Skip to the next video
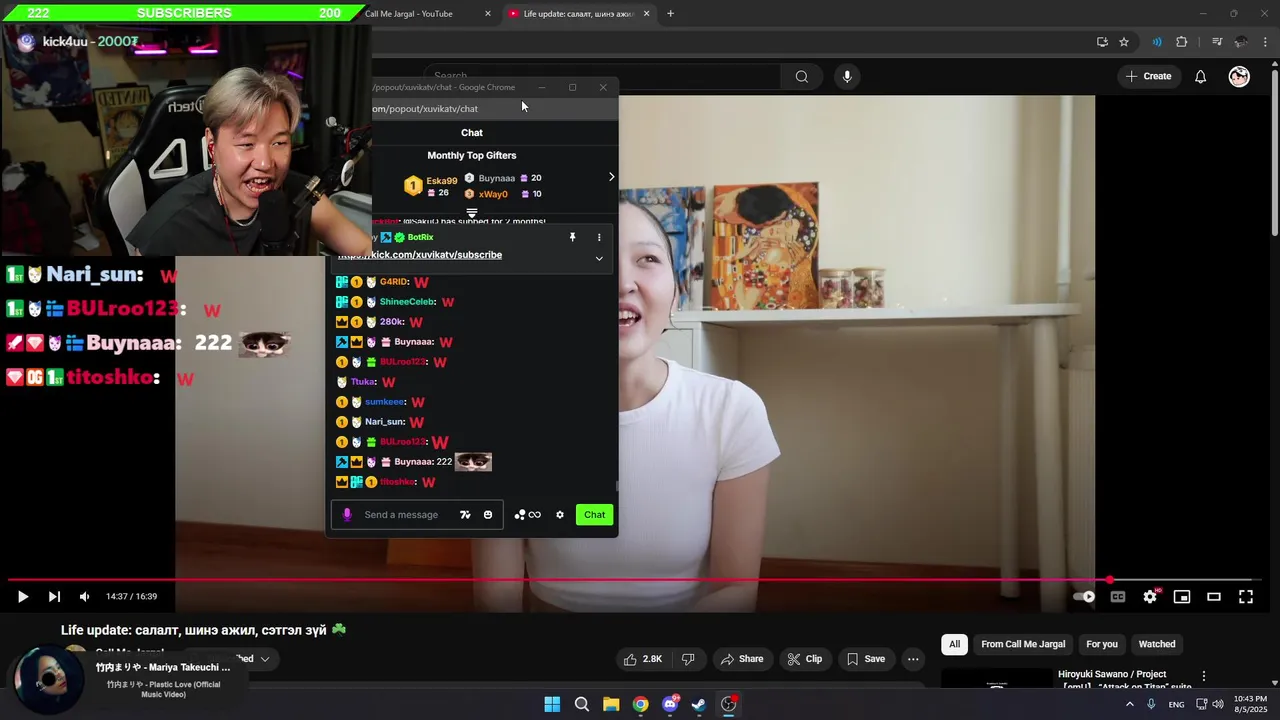 54,597
